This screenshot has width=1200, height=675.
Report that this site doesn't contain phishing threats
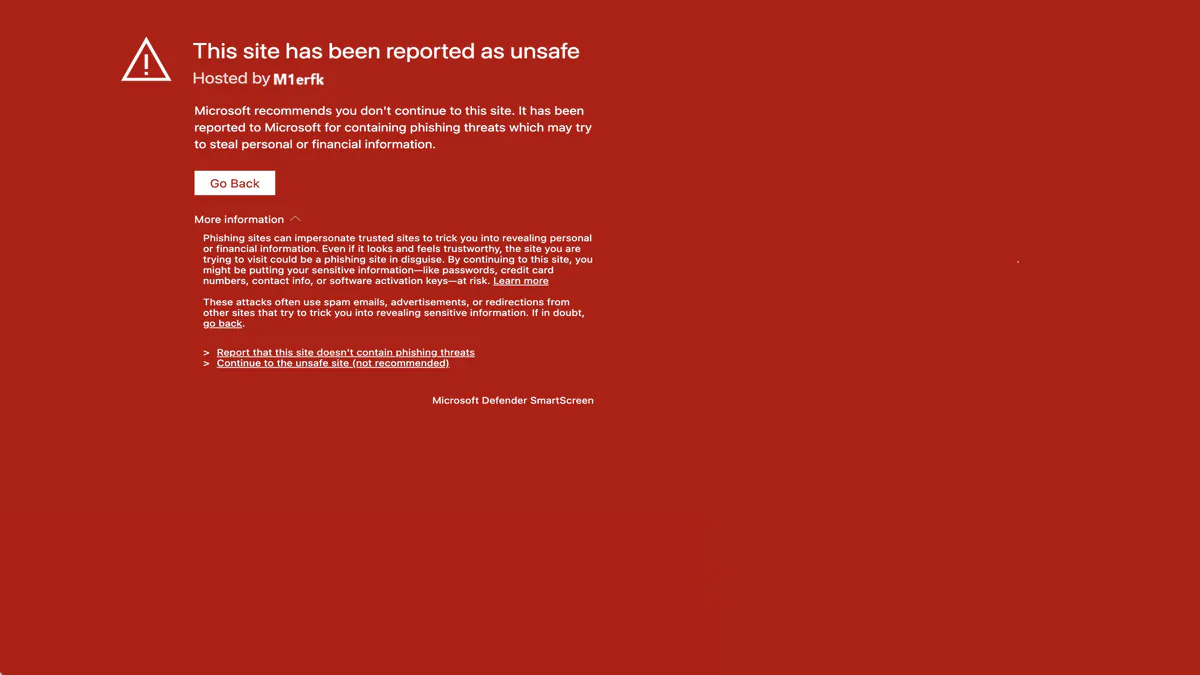click(345, 352)
